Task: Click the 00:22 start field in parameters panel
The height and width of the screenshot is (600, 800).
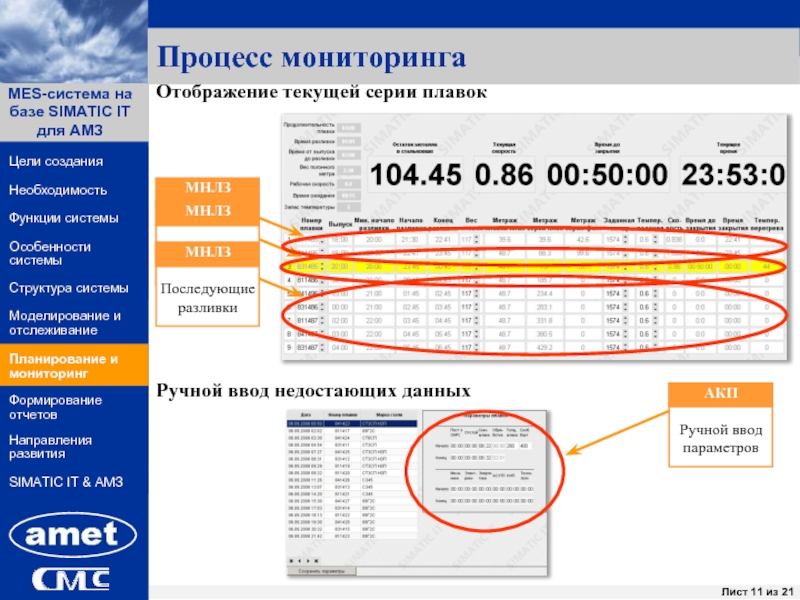Action: point(485,446)
